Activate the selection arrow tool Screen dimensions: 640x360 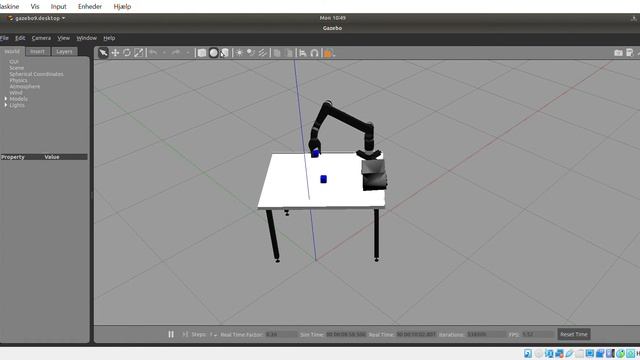(x=103, y=53)
